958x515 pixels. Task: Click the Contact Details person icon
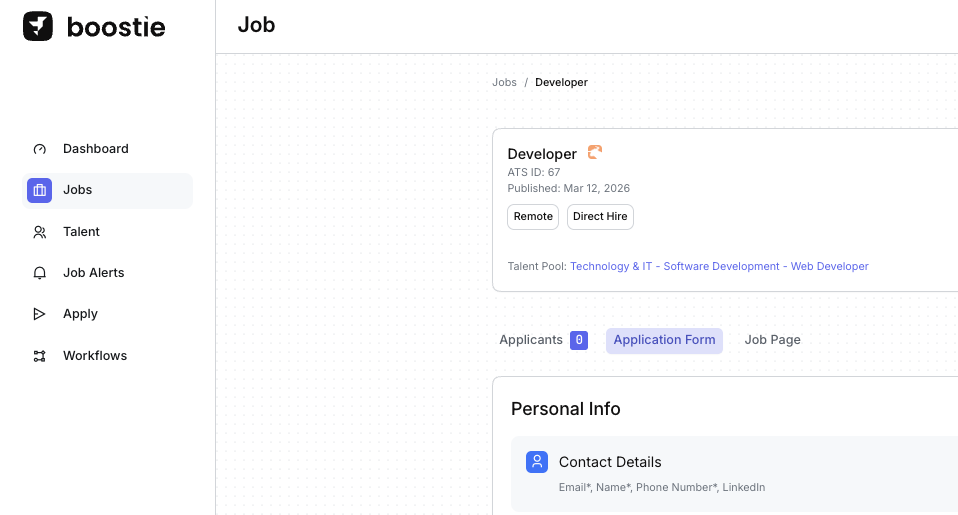coord(537,462)
